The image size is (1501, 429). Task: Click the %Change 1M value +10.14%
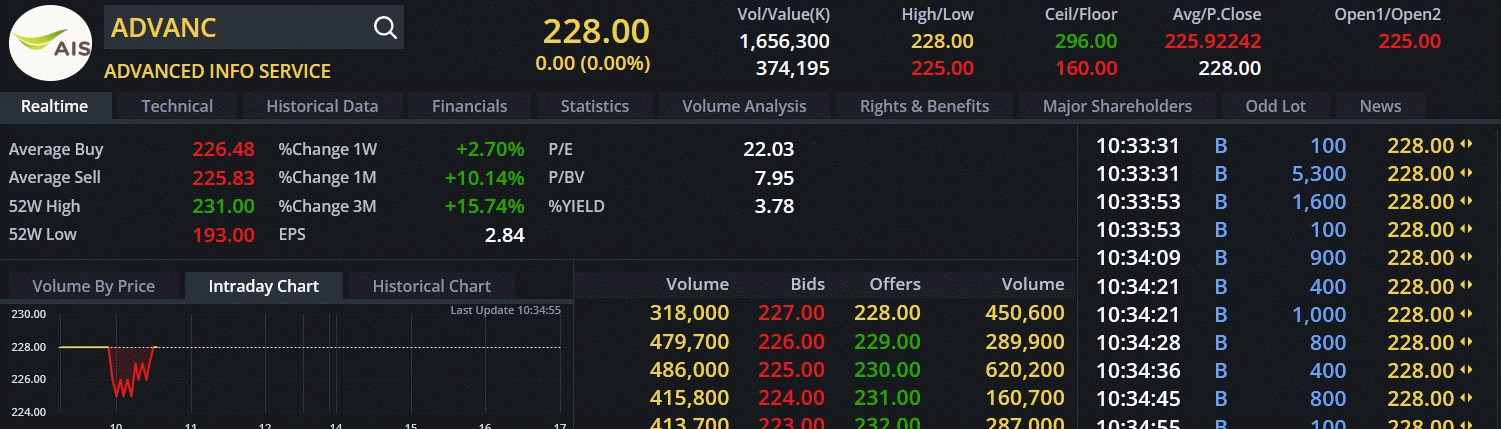(x=485, y=178)
